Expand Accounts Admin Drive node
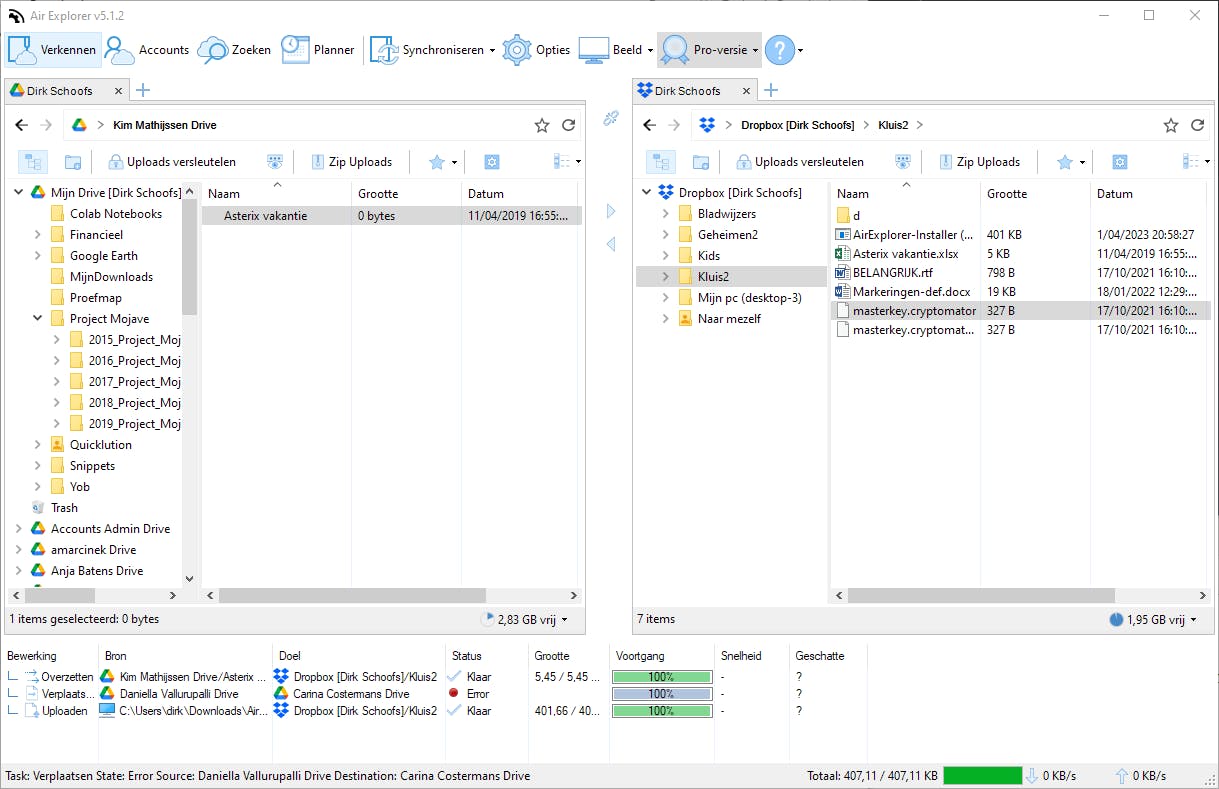Viewport: 1219px width, 789px height. click(x=18, y=528)
